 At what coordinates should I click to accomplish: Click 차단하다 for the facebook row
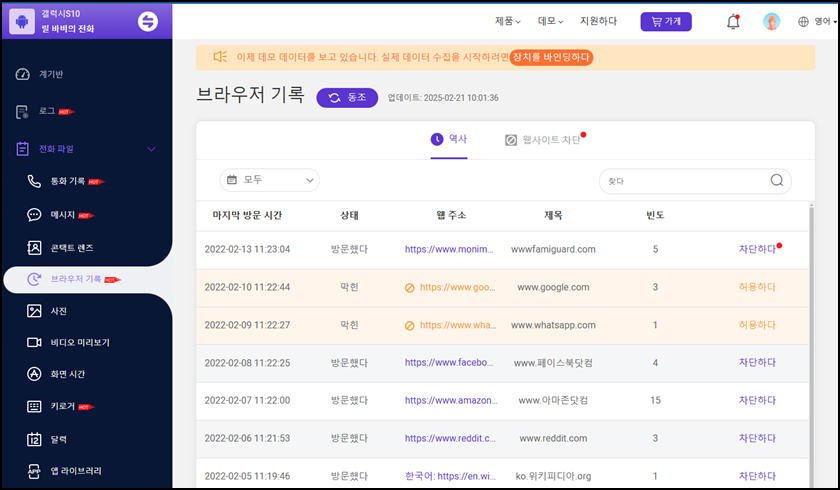pyautogui.click(x=757, y=363)
